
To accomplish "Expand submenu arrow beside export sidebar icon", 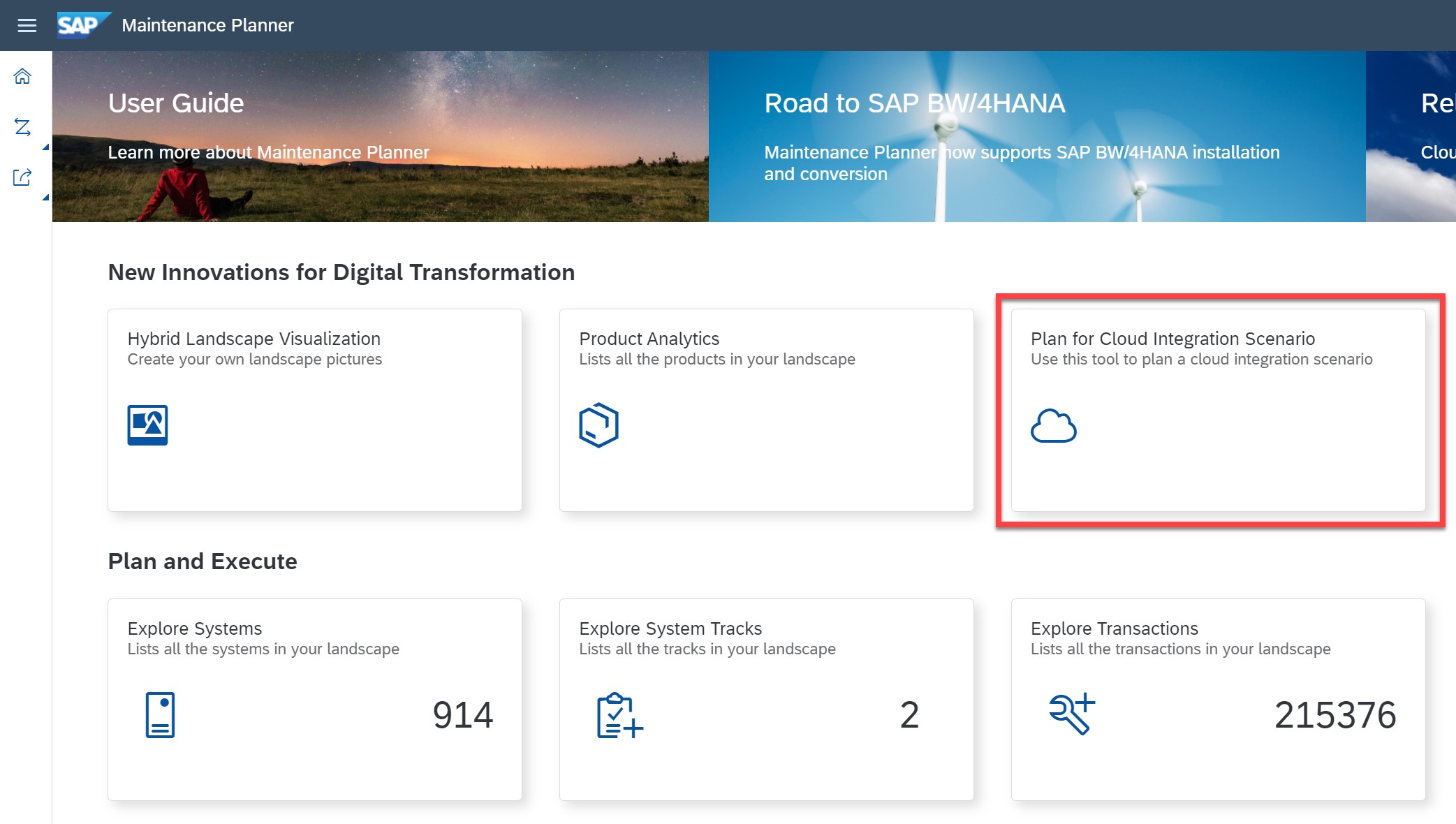I will pyautogui.click(x=45, y=198).
